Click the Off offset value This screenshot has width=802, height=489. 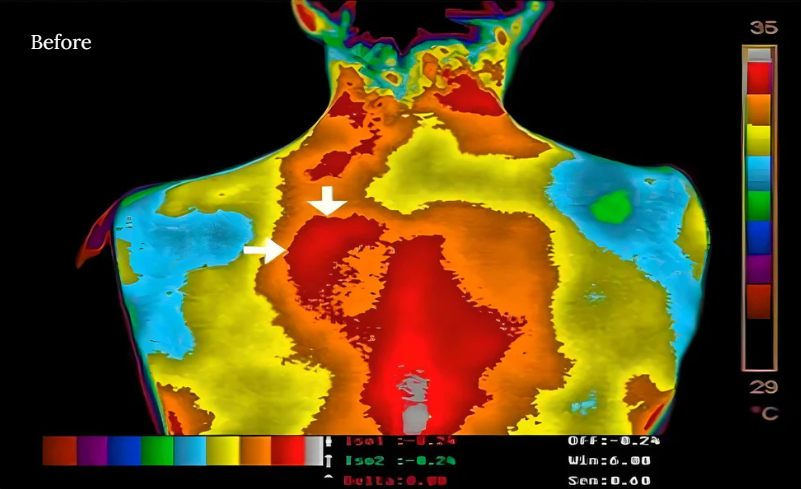(613, 441)
